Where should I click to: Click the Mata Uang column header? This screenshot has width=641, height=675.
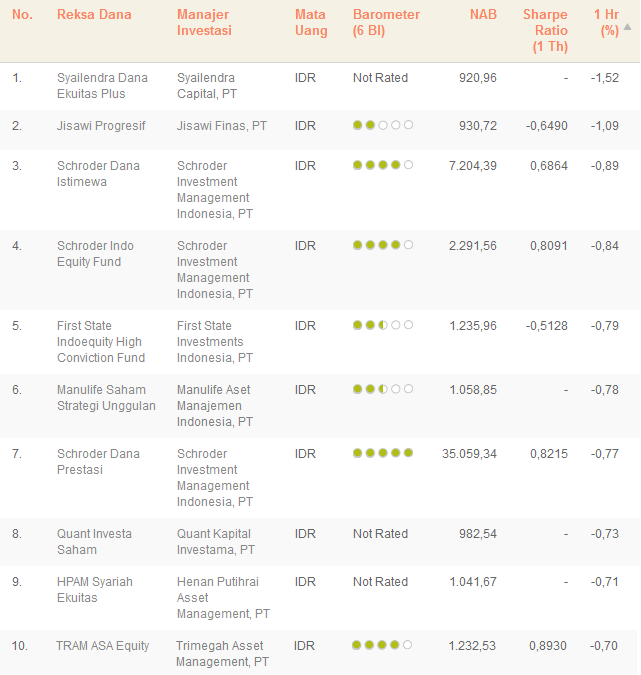click(311, 23)
